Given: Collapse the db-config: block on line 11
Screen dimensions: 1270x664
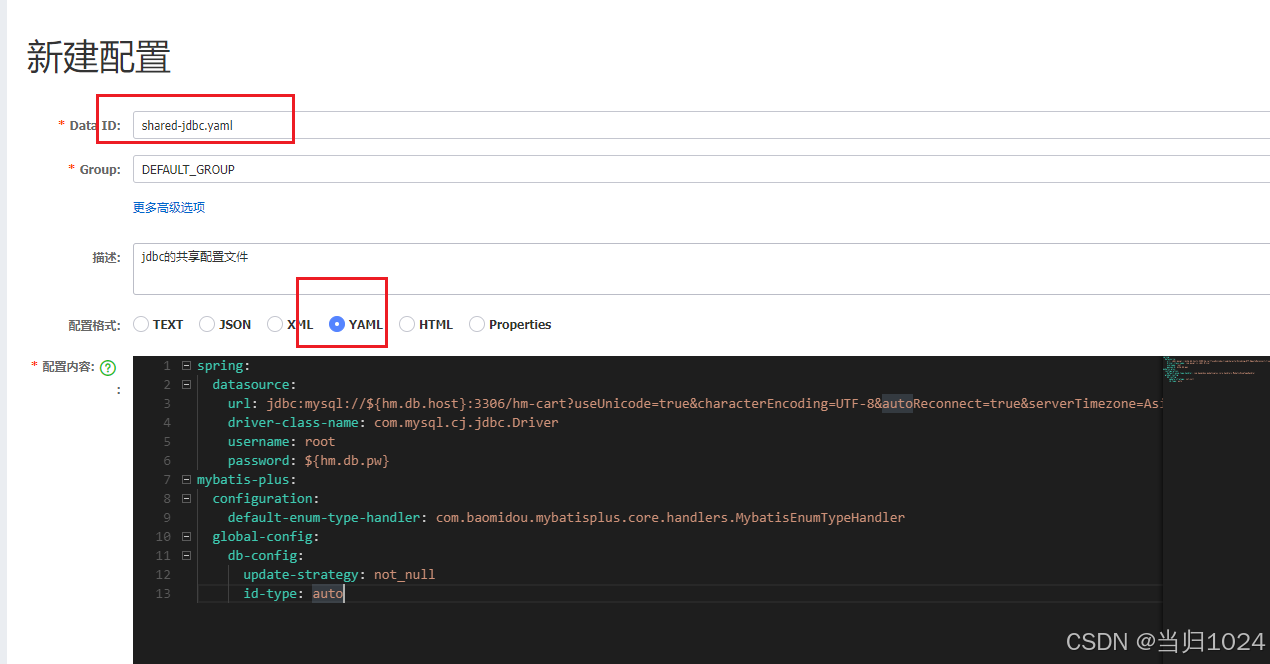Looking at the screenshot, I should 186,556.
